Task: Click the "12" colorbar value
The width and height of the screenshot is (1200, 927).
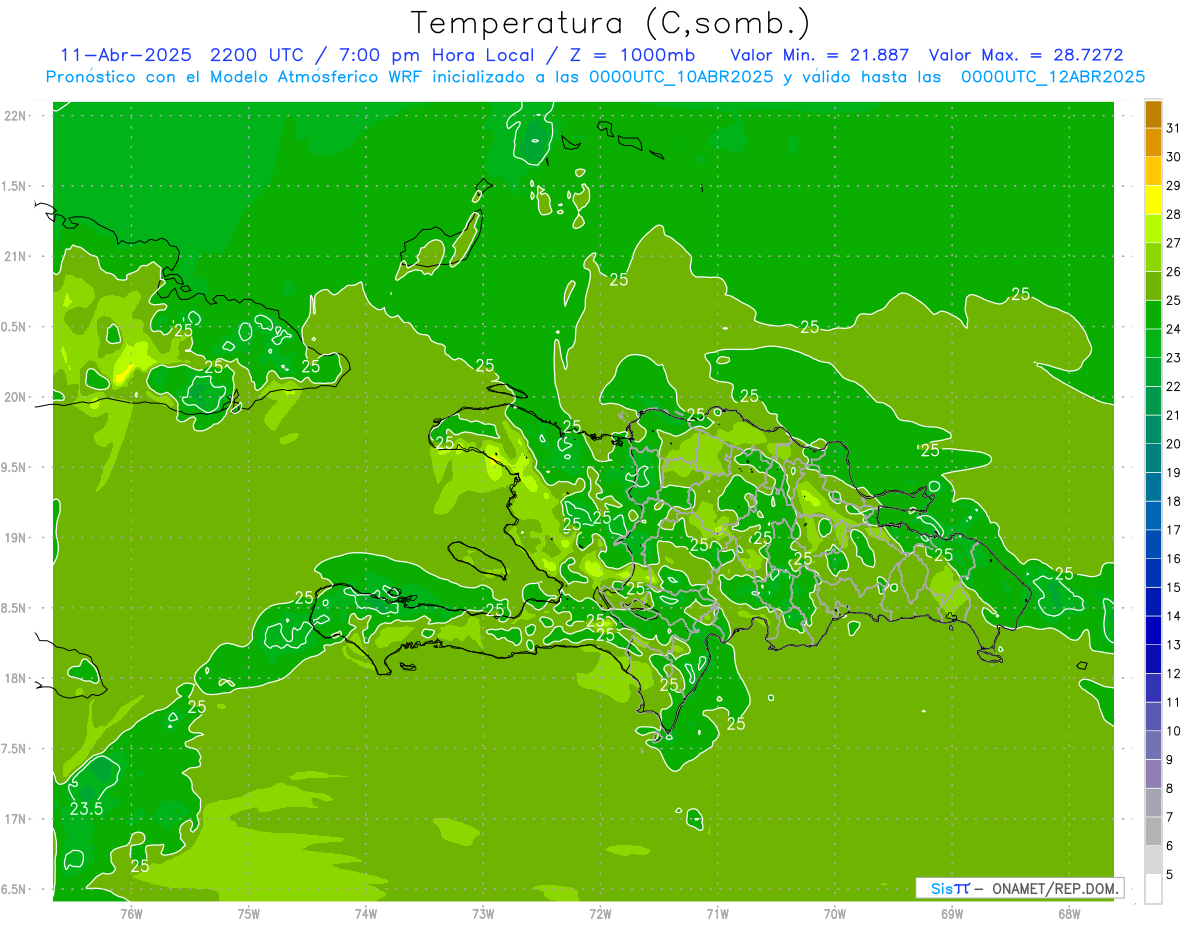Action: (1174, 673)
